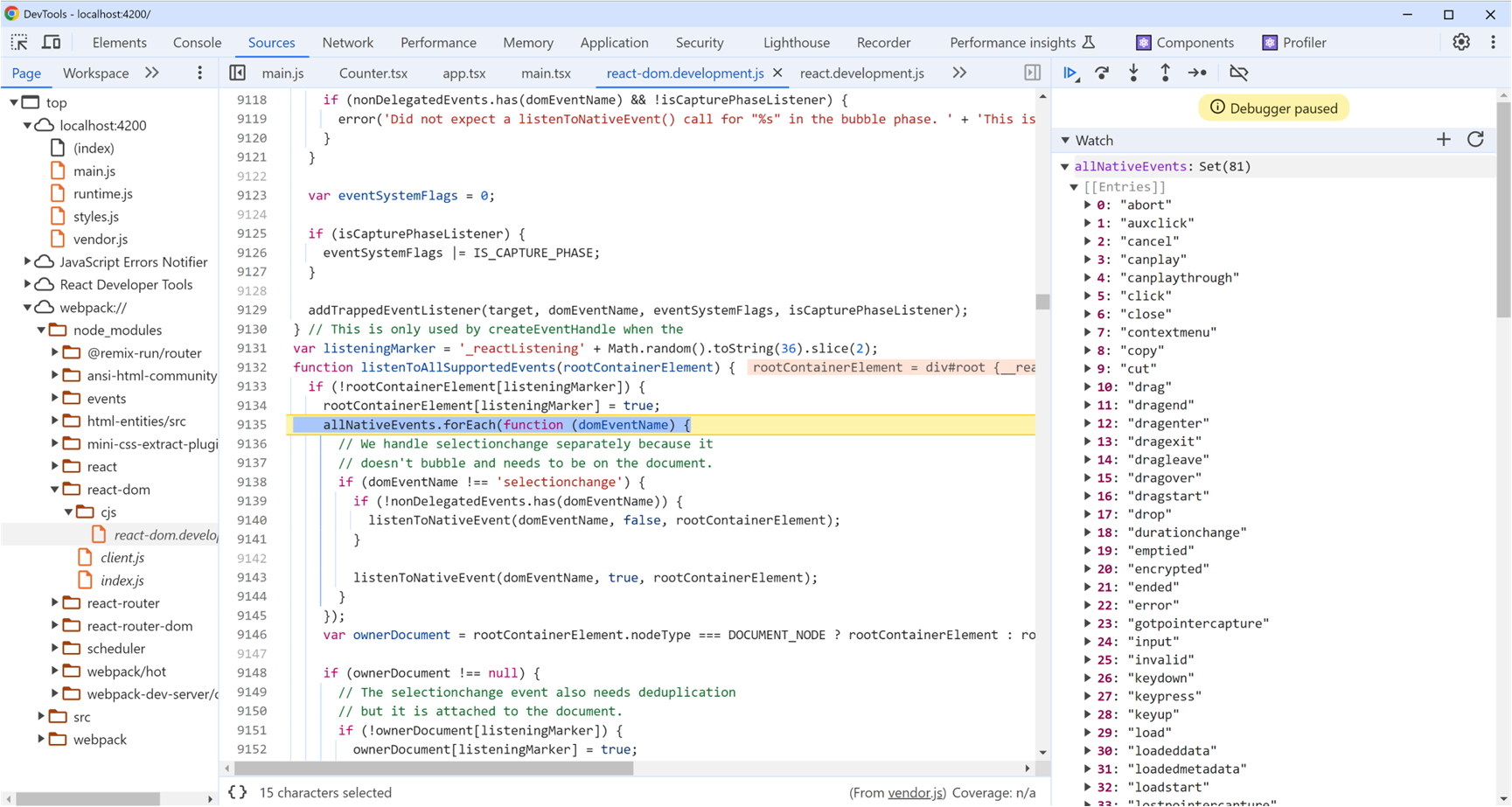
Task: Open the react.development.js file tab
Action: tap(861, 73)
